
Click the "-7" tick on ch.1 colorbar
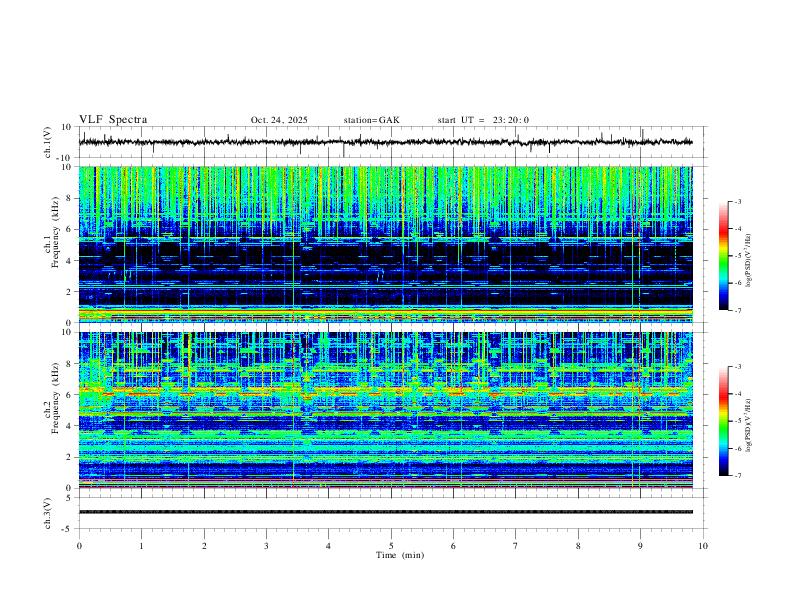[x=738, y=310]
